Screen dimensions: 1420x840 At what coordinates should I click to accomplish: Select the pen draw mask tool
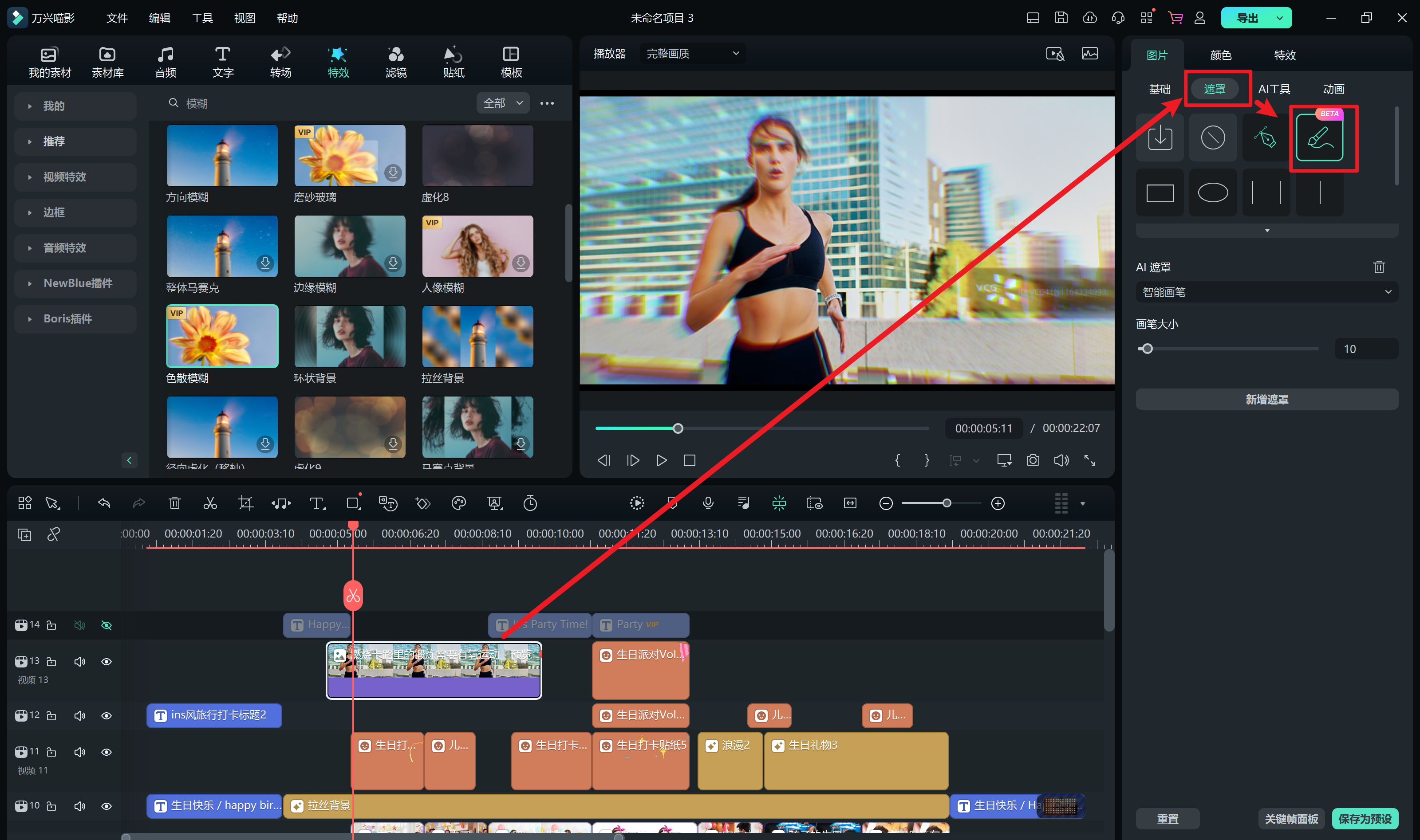click(1266, 137)
